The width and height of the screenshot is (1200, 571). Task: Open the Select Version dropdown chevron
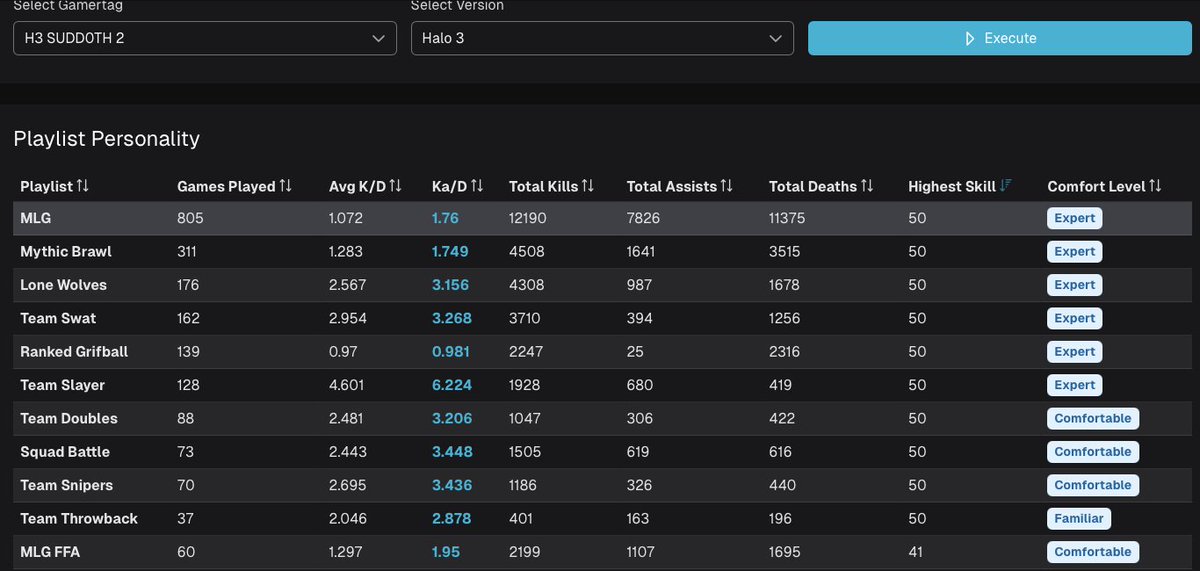(x=776, y=38)
